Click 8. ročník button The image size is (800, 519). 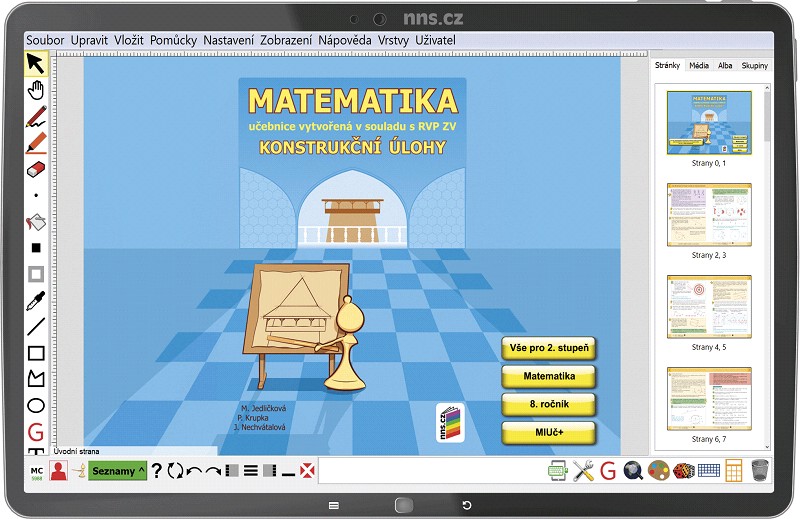click(x=549, y=404)
